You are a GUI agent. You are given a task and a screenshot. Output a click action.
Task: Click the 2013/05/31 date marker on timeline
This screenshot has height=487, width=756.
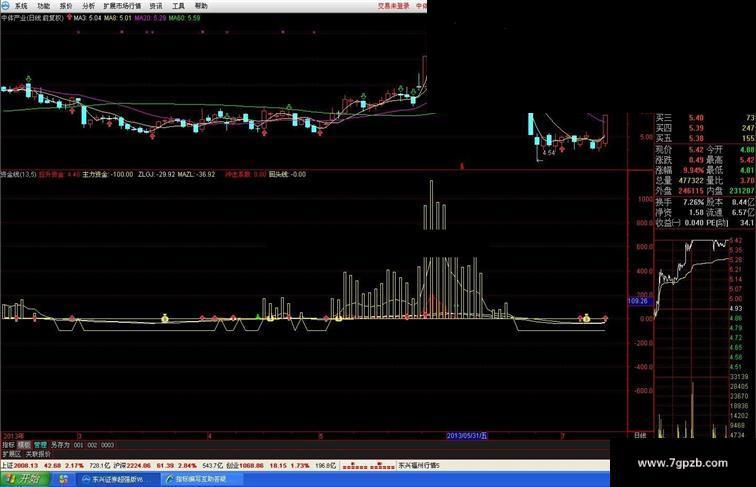467,436
